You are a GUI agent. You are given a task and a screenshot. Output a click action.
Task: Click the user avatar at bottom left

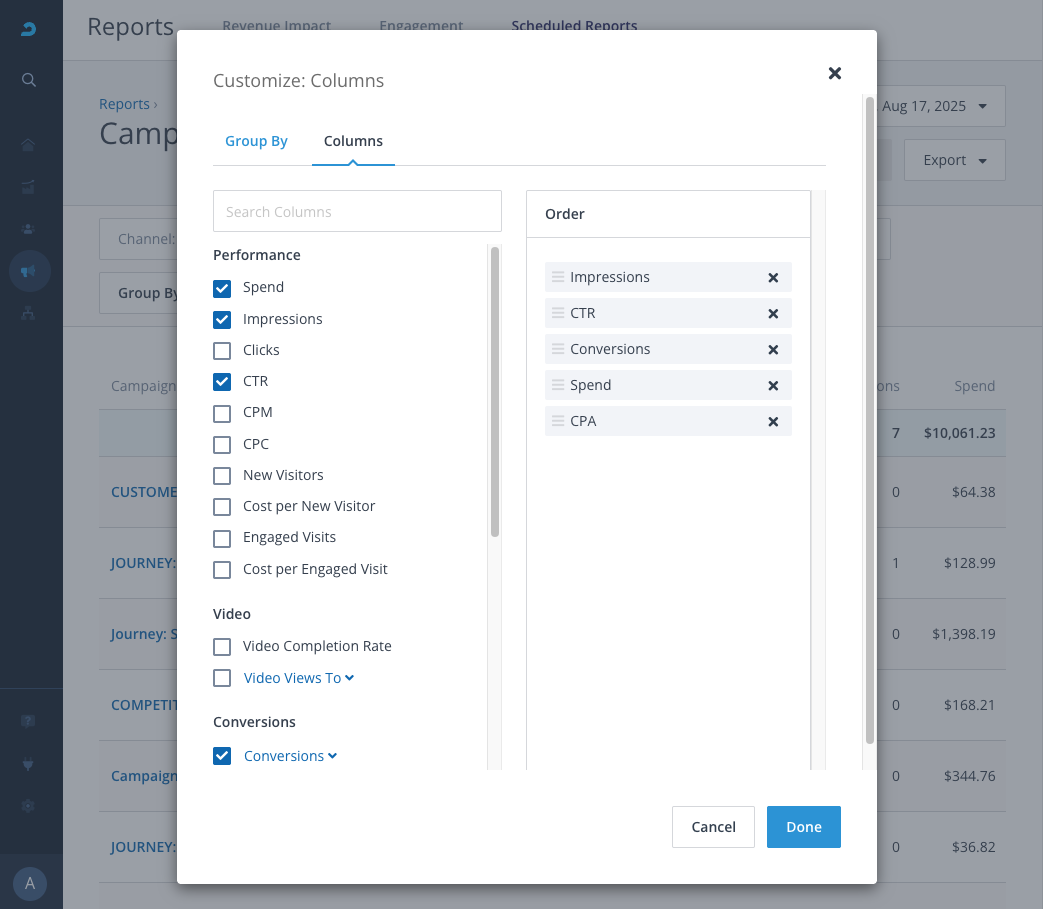click(x=30, y=883)
